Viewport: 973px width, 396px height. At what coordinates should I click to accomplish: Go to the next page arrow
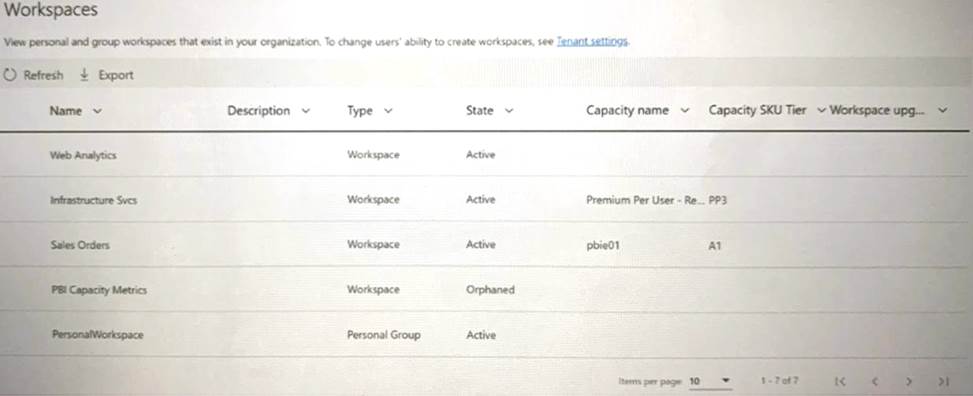[909, 381]
